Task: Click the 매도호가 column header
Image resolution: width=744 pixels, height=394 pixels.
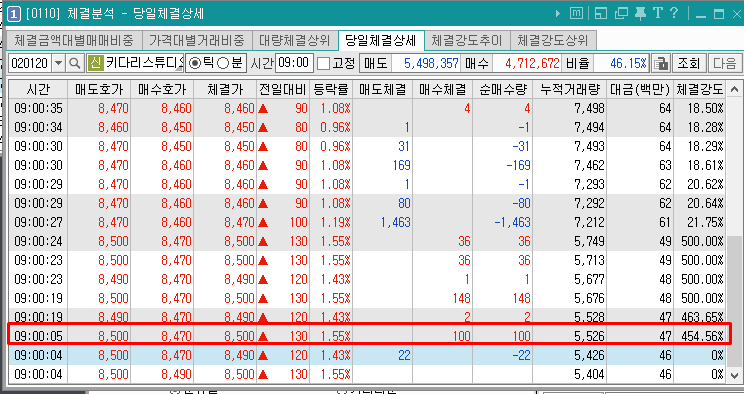Action: [99, 89]
